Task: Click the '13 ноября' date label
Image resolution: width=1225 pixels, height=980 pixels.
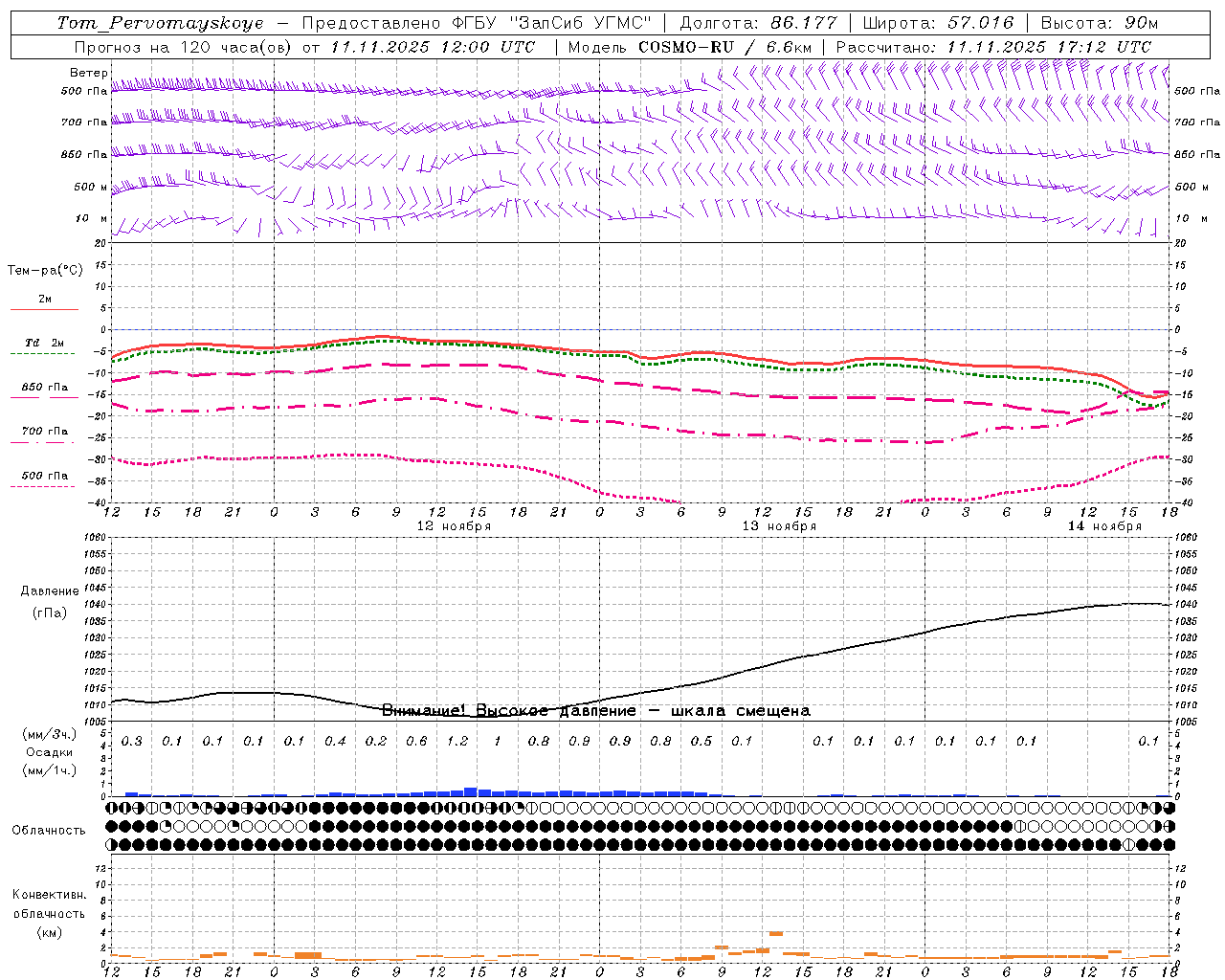Action: [x=779, y=526]
